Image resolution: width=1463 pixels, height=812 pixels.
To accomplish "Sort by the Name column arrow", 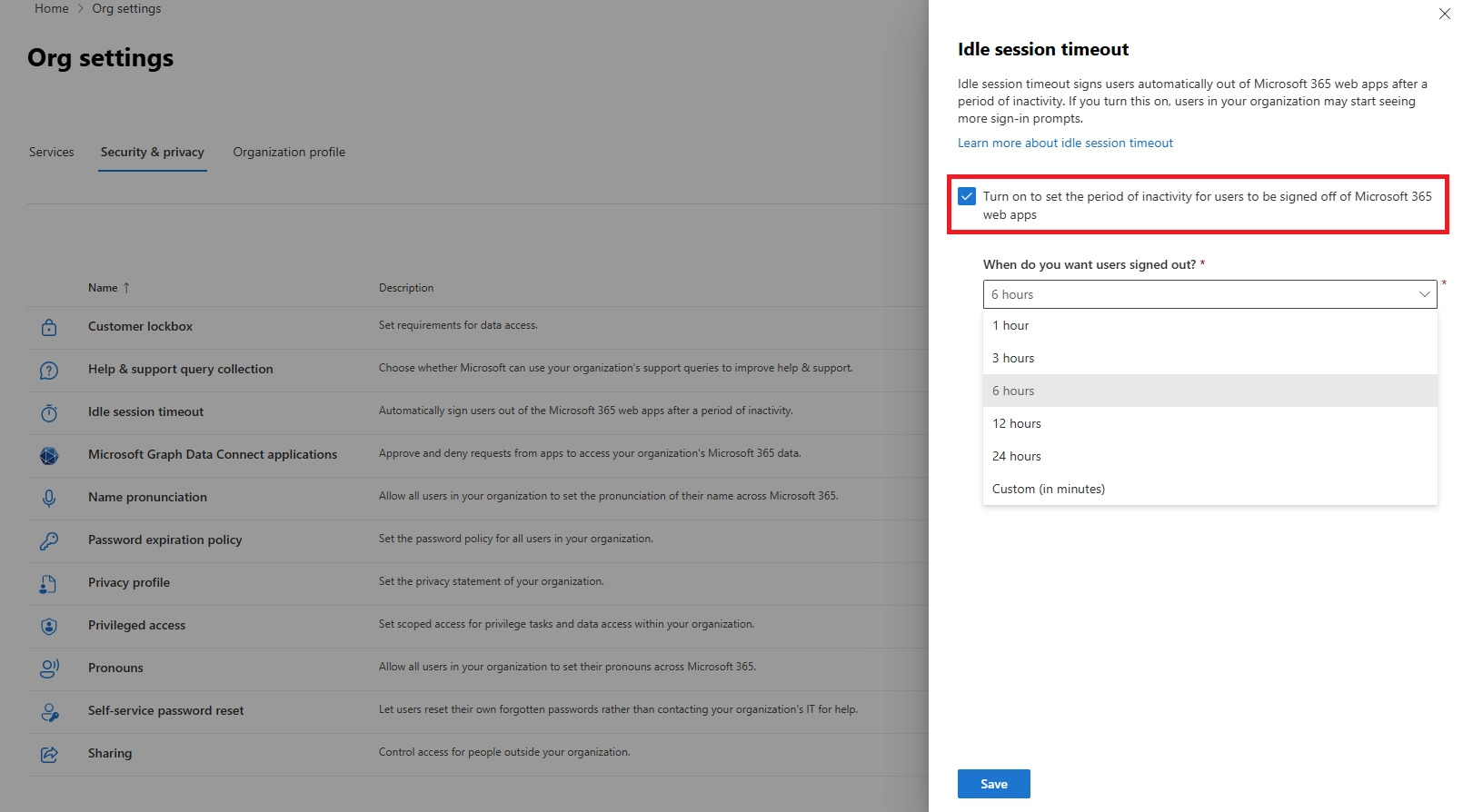I will click(x=126, y=288).
